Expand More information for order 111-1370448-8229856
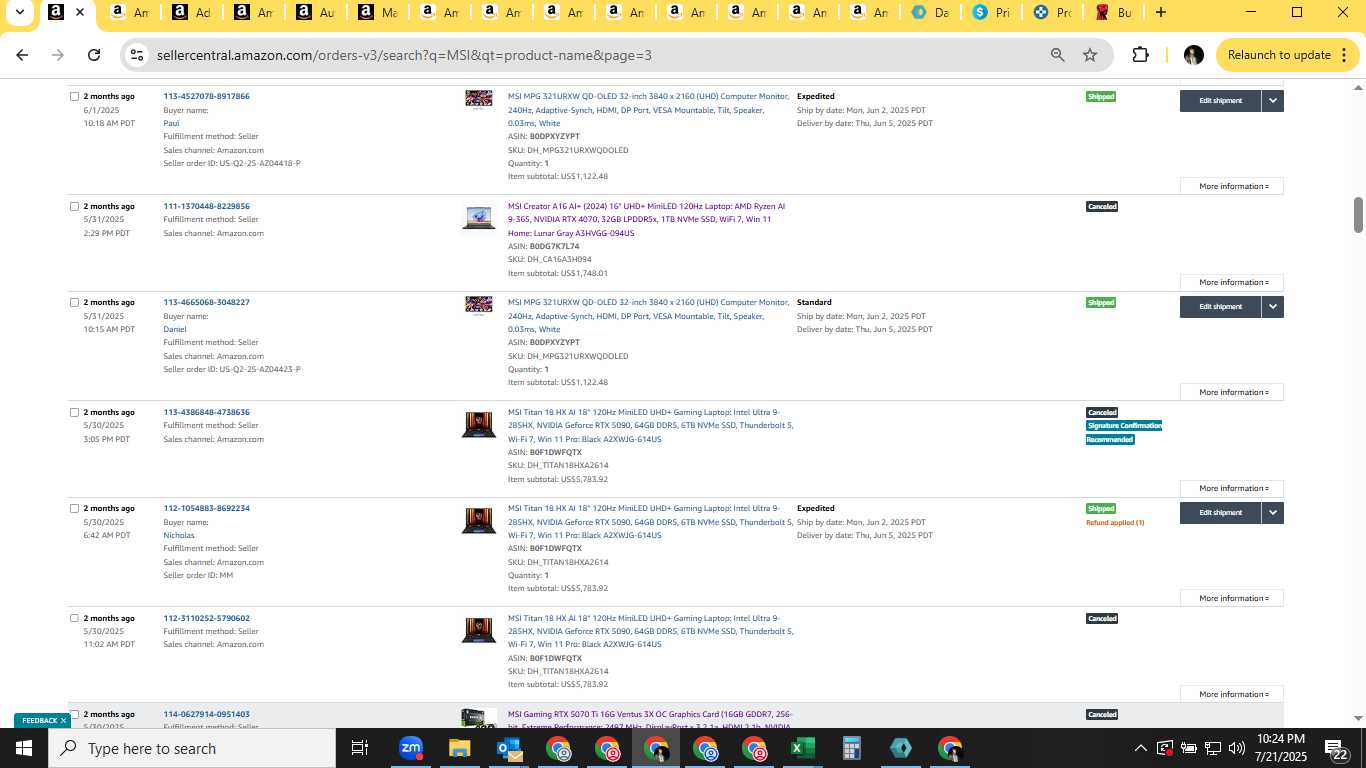The width and height of the screenshot is (1366, 768). [1233, 282]
